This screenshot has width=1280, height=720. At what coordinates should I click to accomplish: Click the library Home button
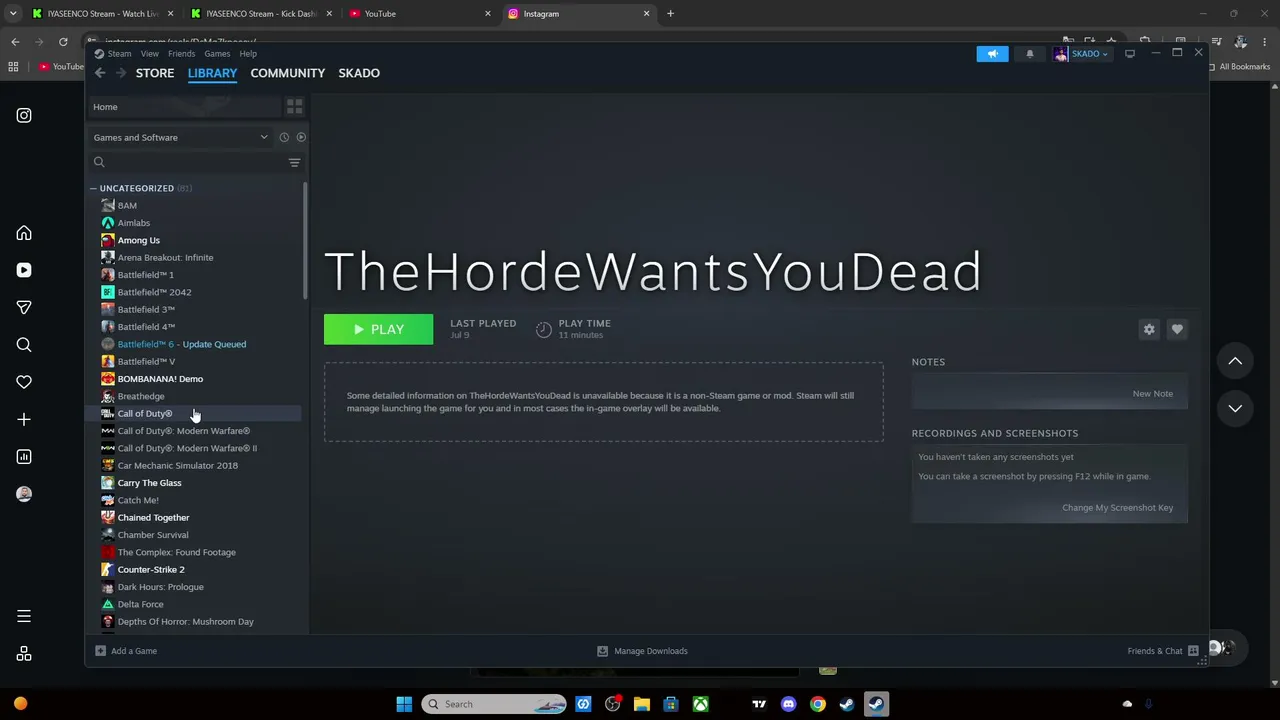186,107
